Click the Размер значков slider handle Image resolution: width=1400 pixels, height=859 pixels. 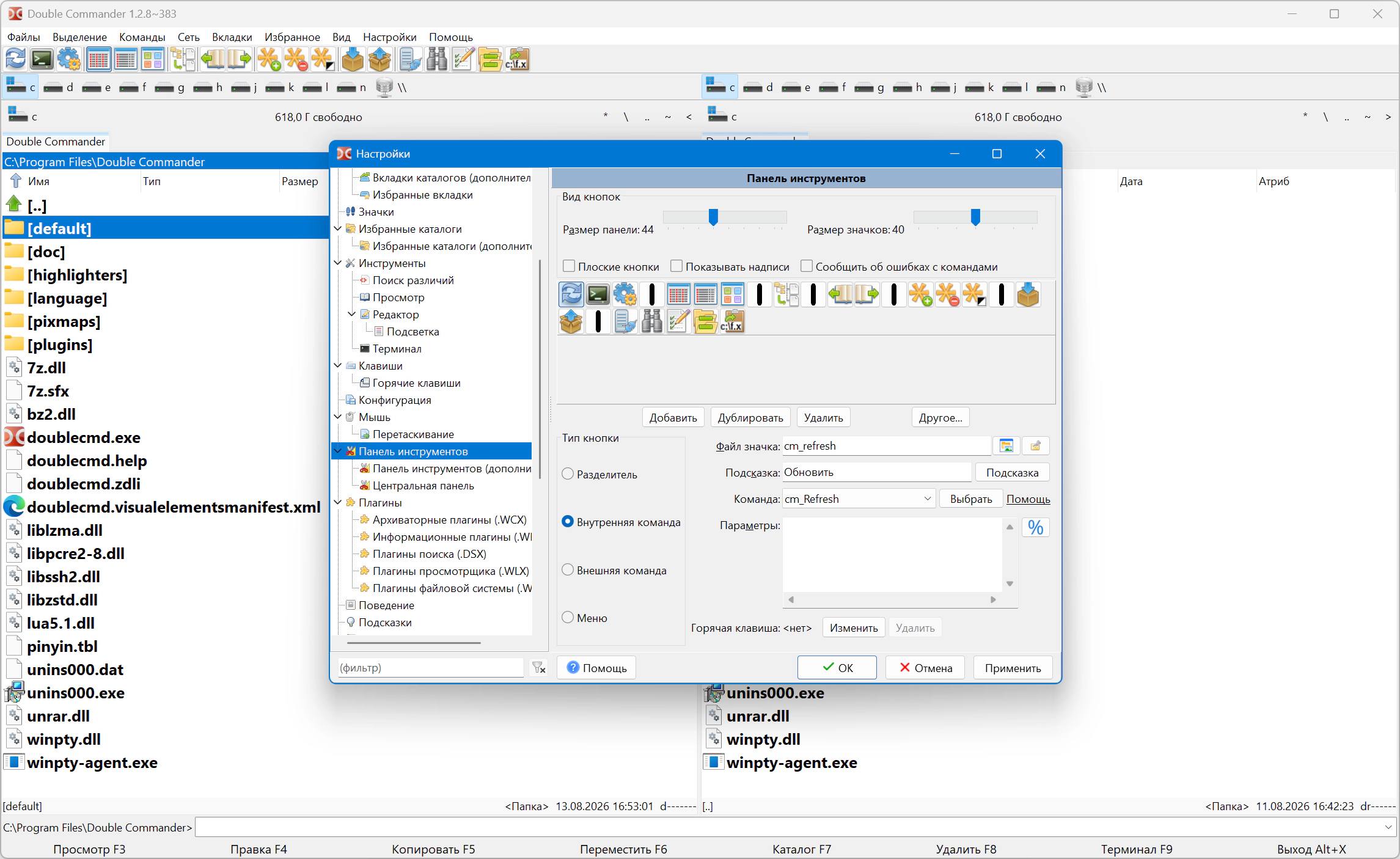coord(976,217)
